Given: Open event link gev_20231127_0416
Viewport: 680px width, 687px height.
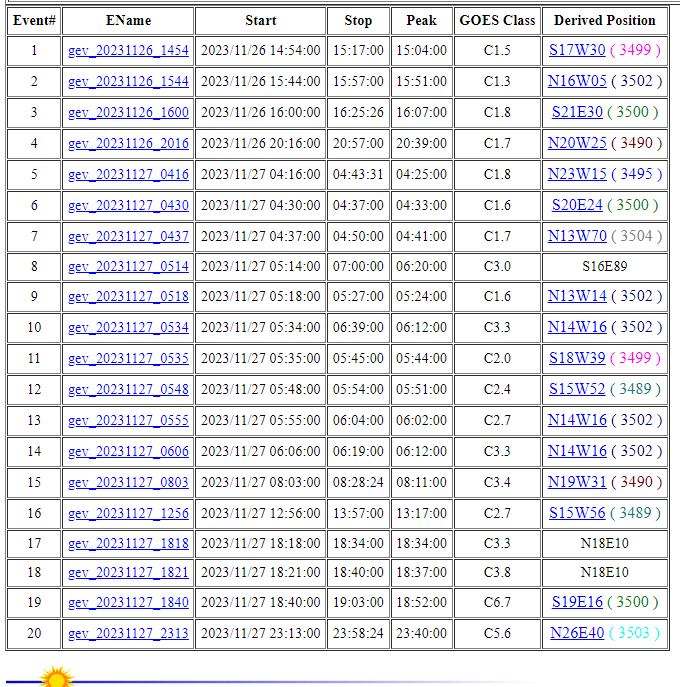Looking at the screenshot, I should tap(128, 175).
